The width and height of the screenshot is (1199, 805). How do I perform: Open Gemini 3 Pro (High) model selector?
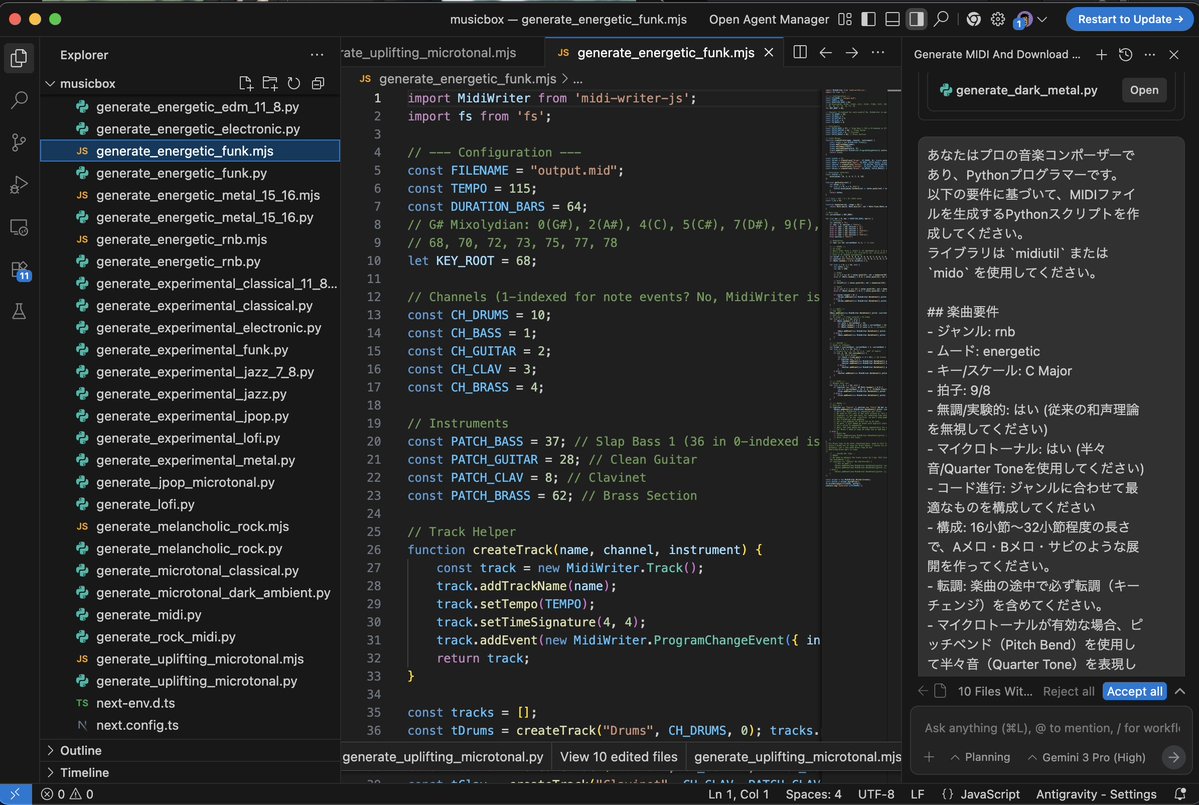(x=1087, y=757)
